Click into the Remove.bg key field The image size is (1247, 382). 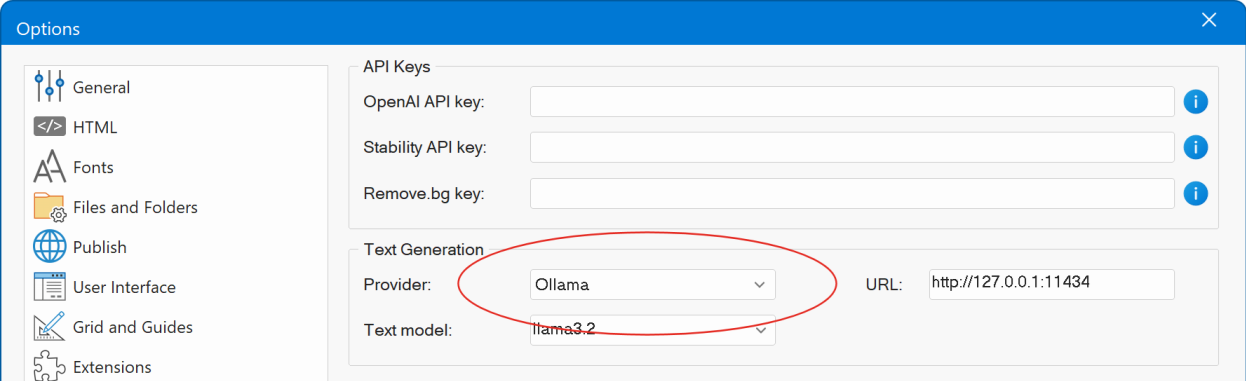pyautogui.click(x=852, y=194)
